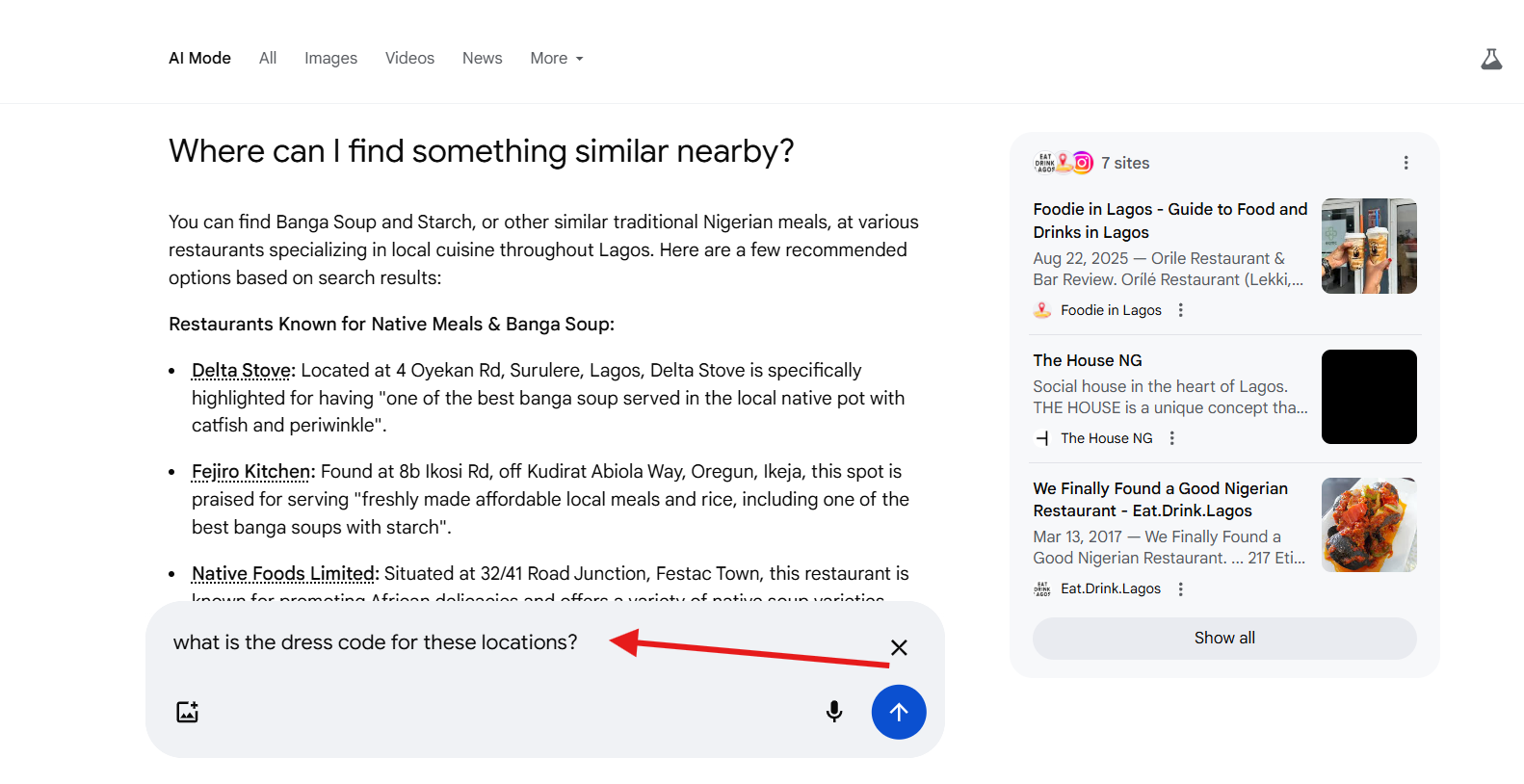Switch to the News tab
Image resolution: width=1524 pixels, height=784 pixels.
pyautogui.click(x=482, y=58)
